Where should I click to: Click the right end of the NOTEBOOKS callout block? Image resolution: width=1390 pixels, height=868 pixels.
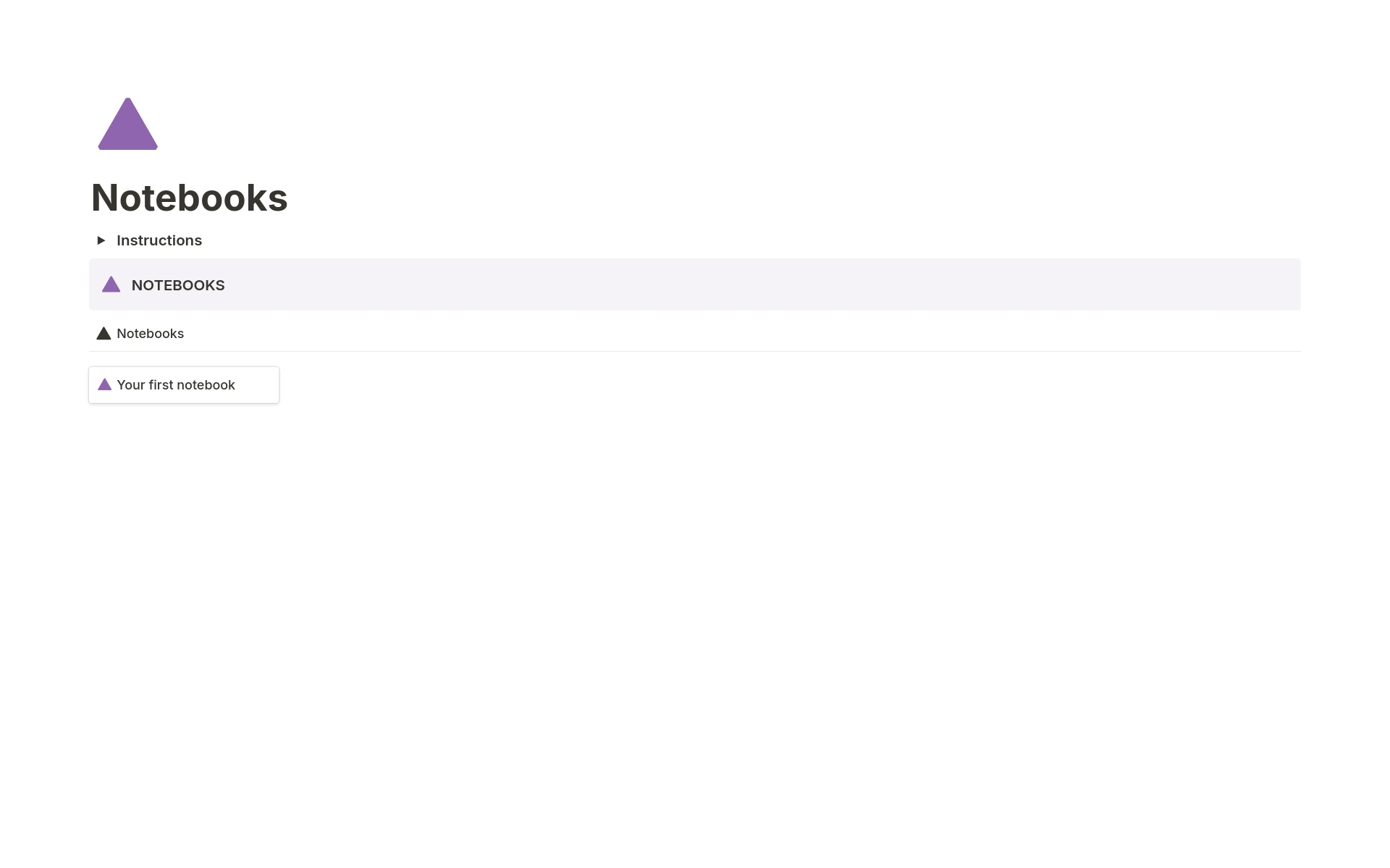click(x=1289, y=285)
